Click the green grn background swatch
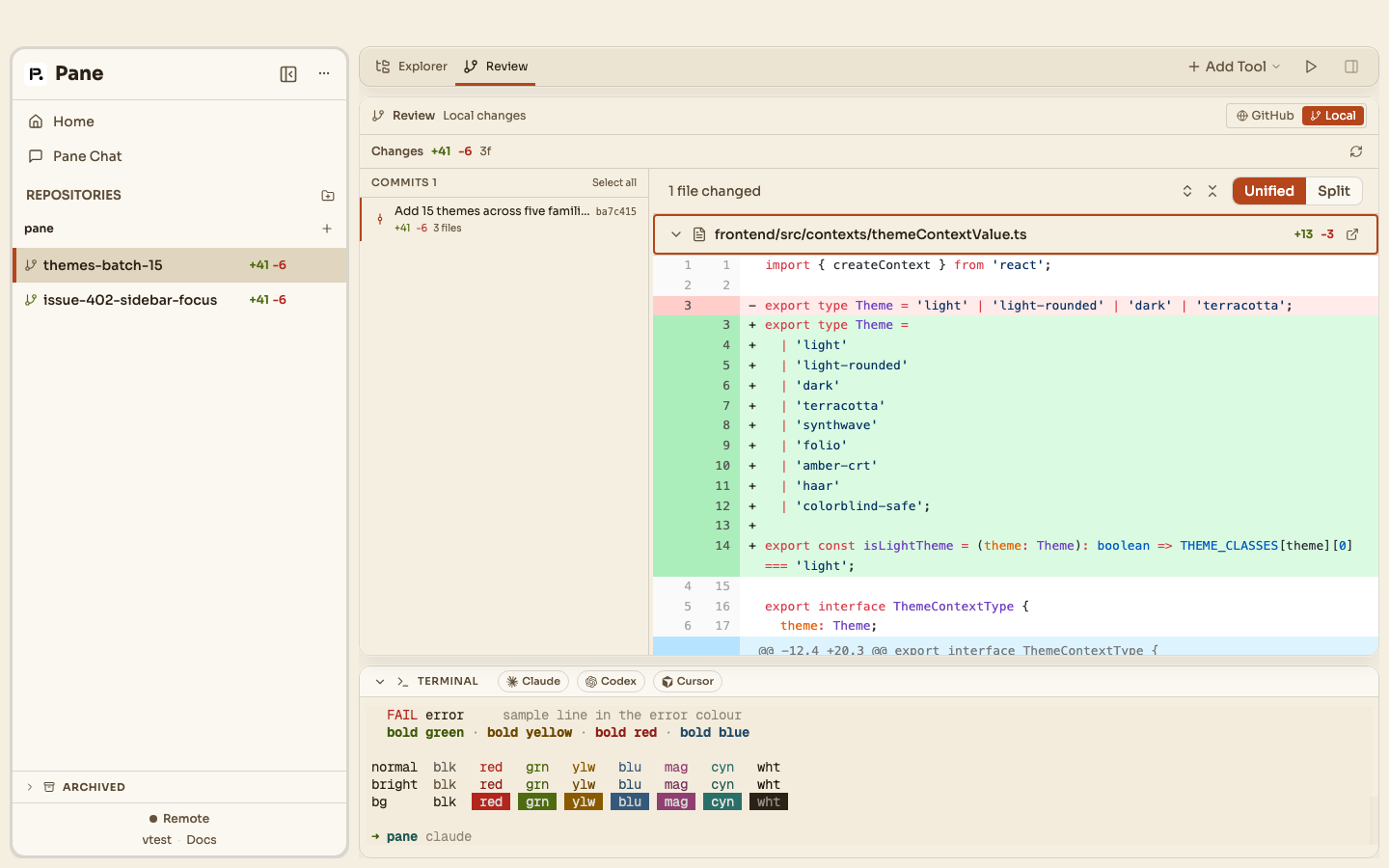1389x868 pixels. click(x=537, y=802)
